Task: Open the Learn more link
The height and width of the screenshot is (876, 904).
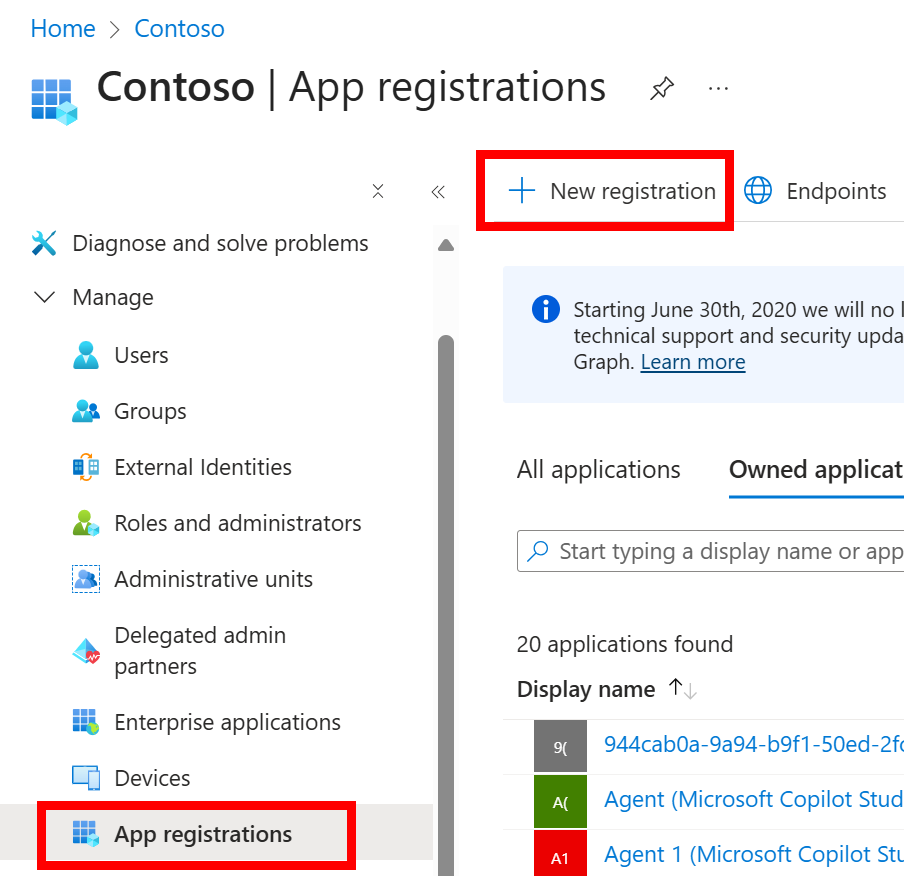Action: [692, 362]
